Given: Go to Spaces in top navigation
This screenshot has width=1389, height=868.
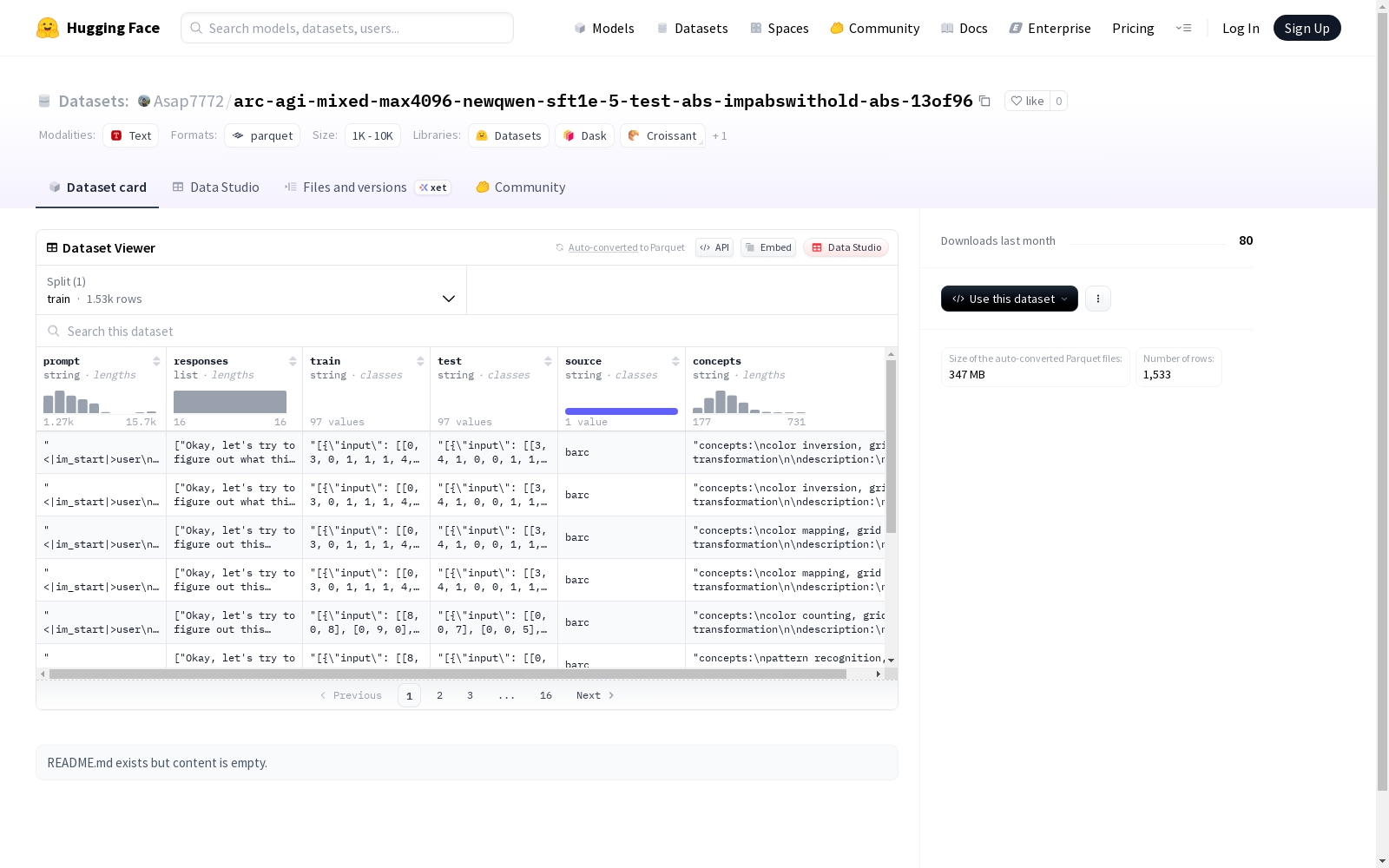Looking at the screenshot, I should coord(780,28).
